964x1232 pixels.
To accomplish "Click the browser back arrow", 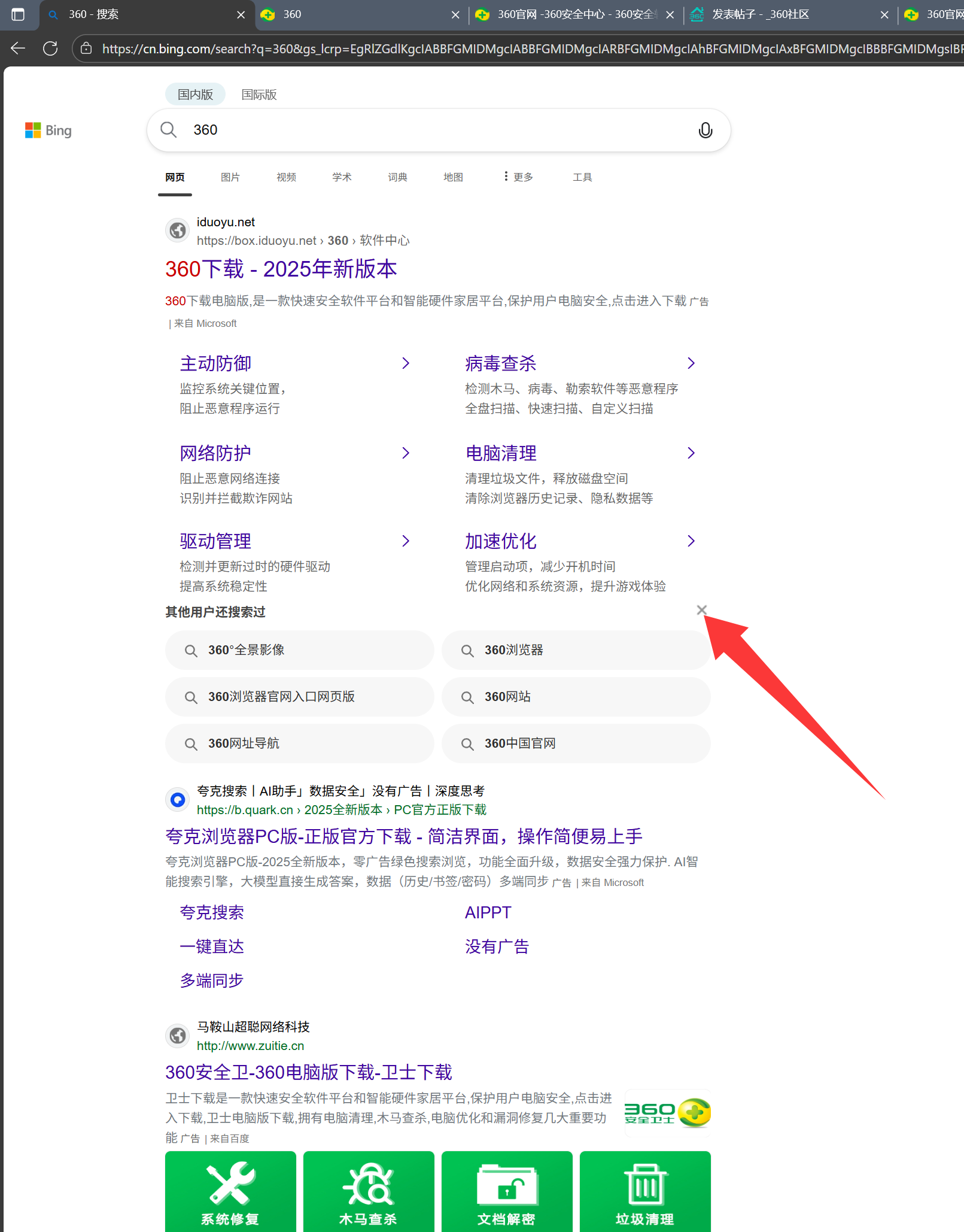I will 18,48.
